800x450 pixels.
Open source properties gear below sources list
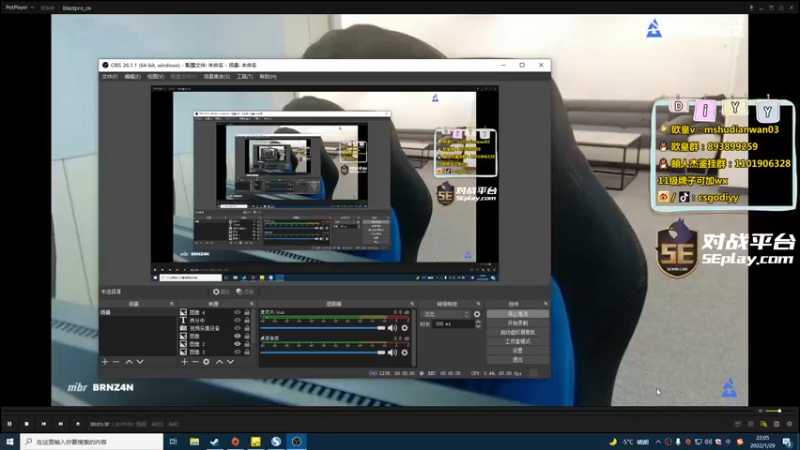coord(206,362)
